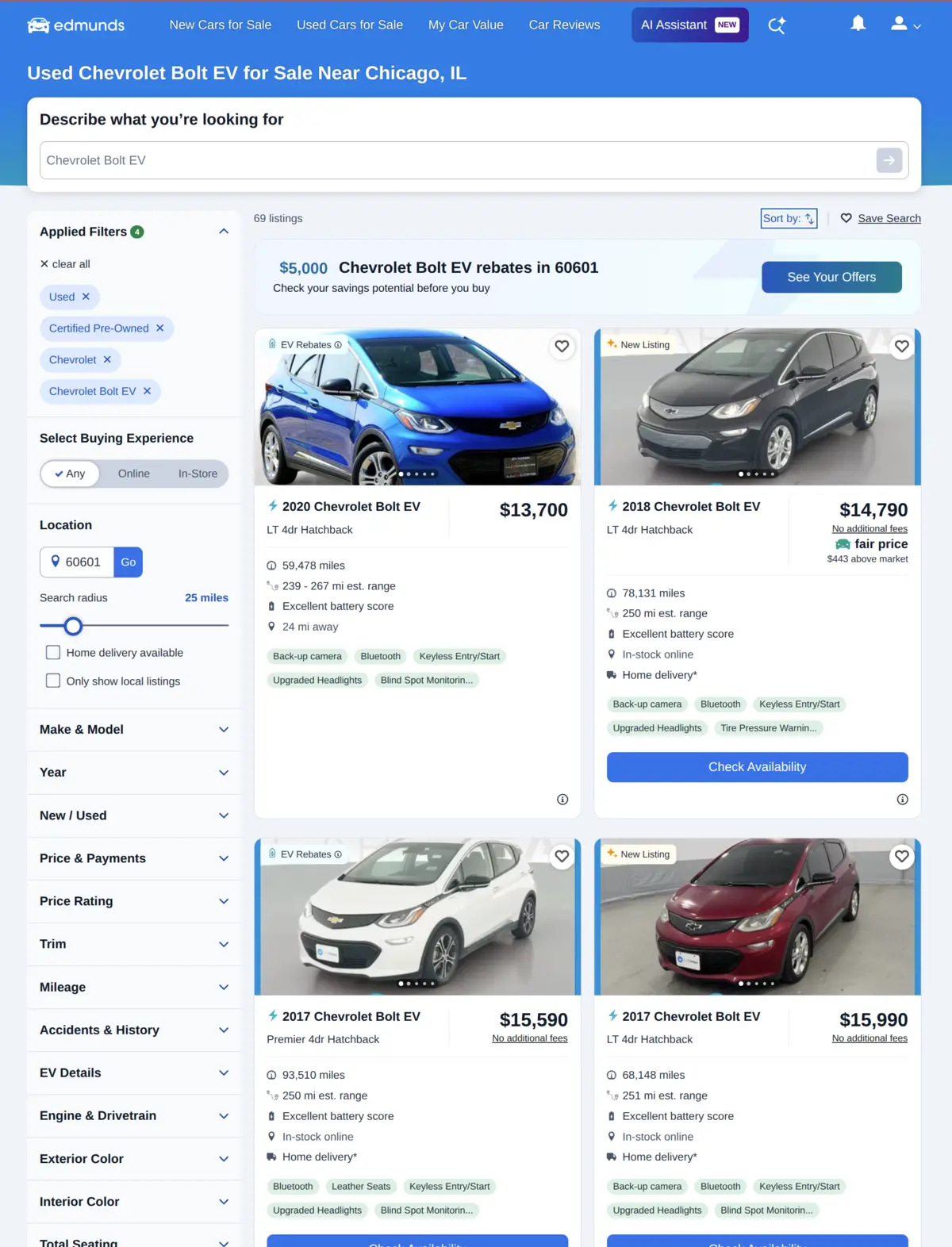Check Only show local listings
Image resolution: width=952 pixels, height=1247 pixels.
pos(53,681)
